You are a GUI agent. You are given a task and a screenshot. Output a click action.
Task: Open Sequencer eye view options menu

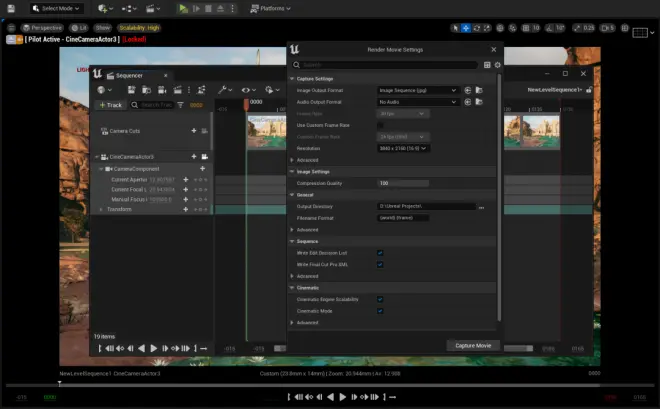tap(248, 90)
